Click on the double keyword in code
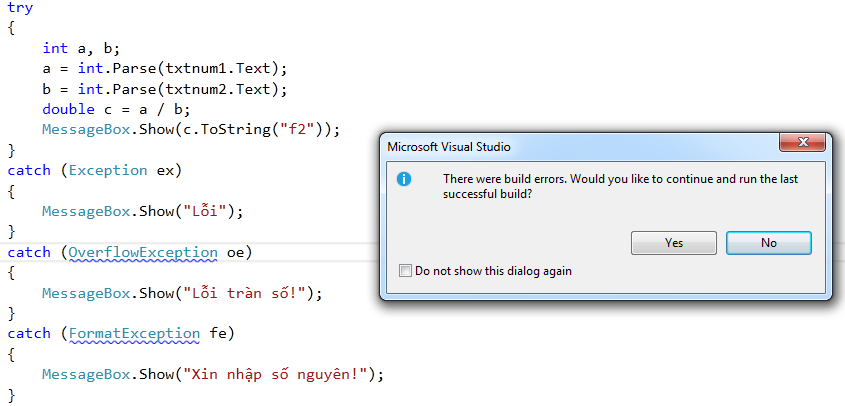Image resolution: width=845 pixels, height=406 pixels. [x=68, y=109]
